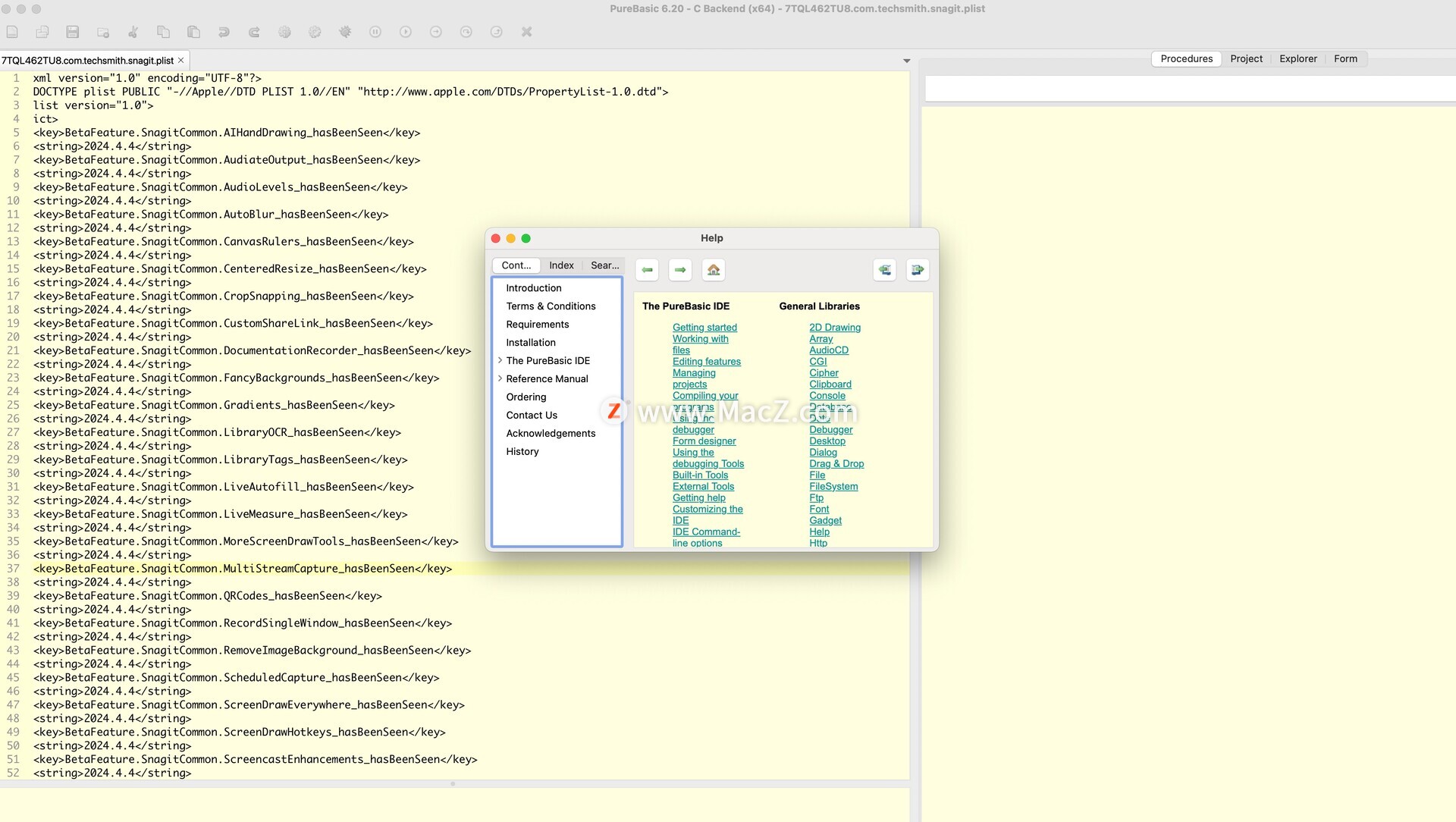Switch to the Explorer panel tab
This screenshot has width=1456, height=822.
coord(1298,58)
